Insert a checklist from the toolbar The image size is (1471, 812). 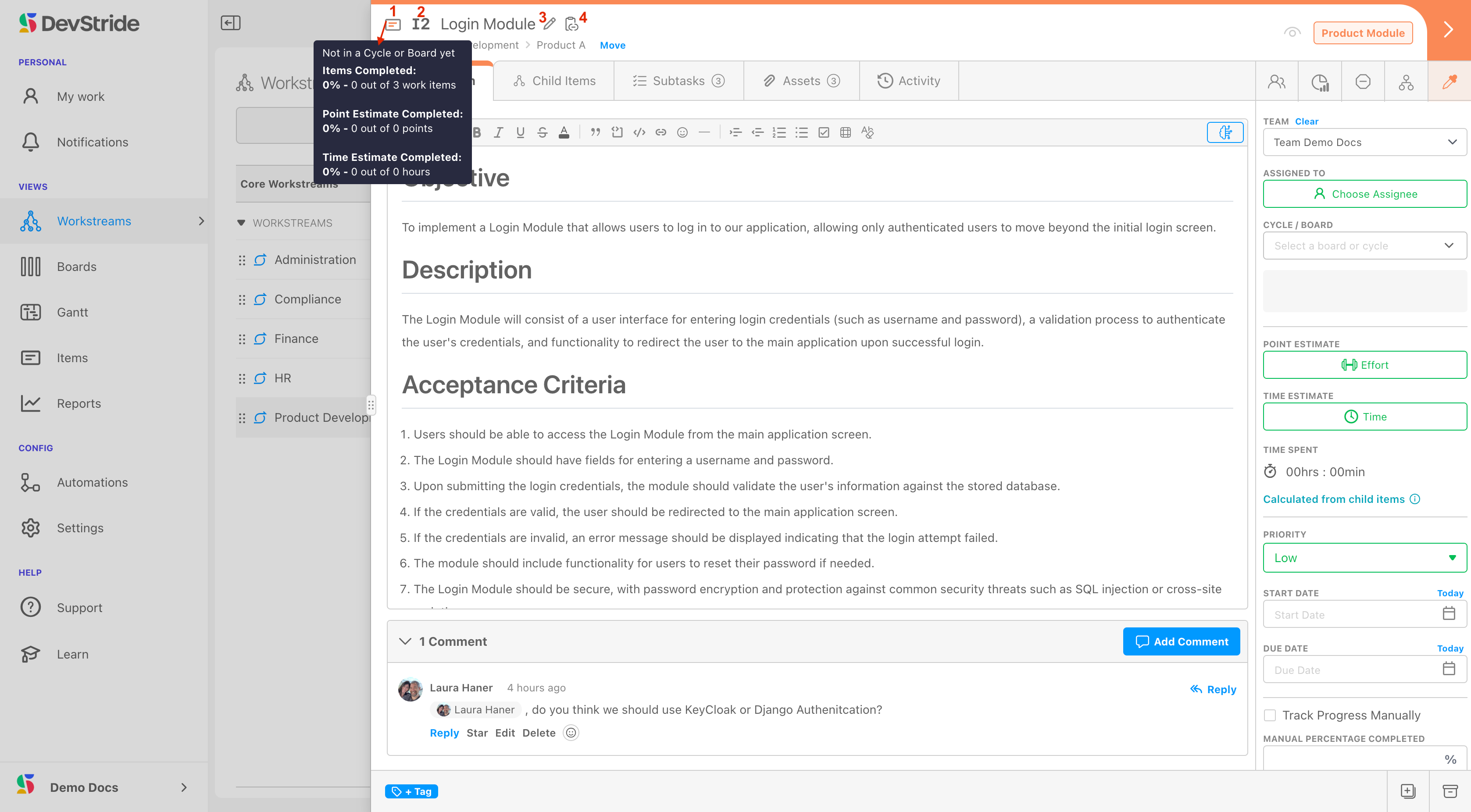[824, 132]
